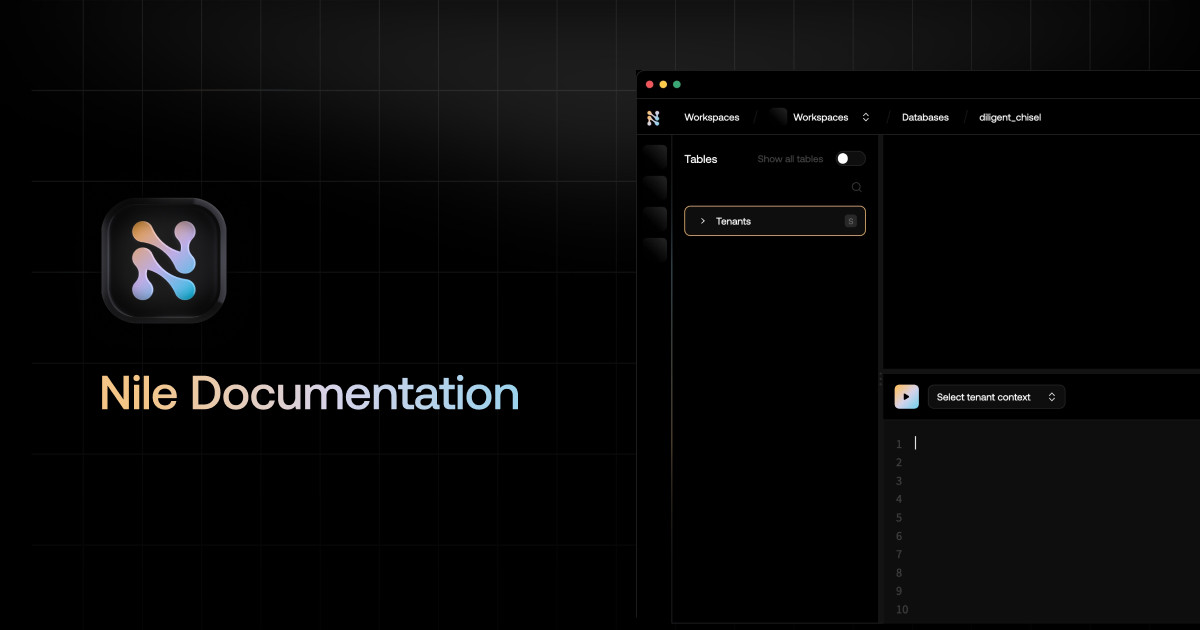This screenshot has width=1200, height=630.
Task: Expand the Tenants table row
Action: 775,221
